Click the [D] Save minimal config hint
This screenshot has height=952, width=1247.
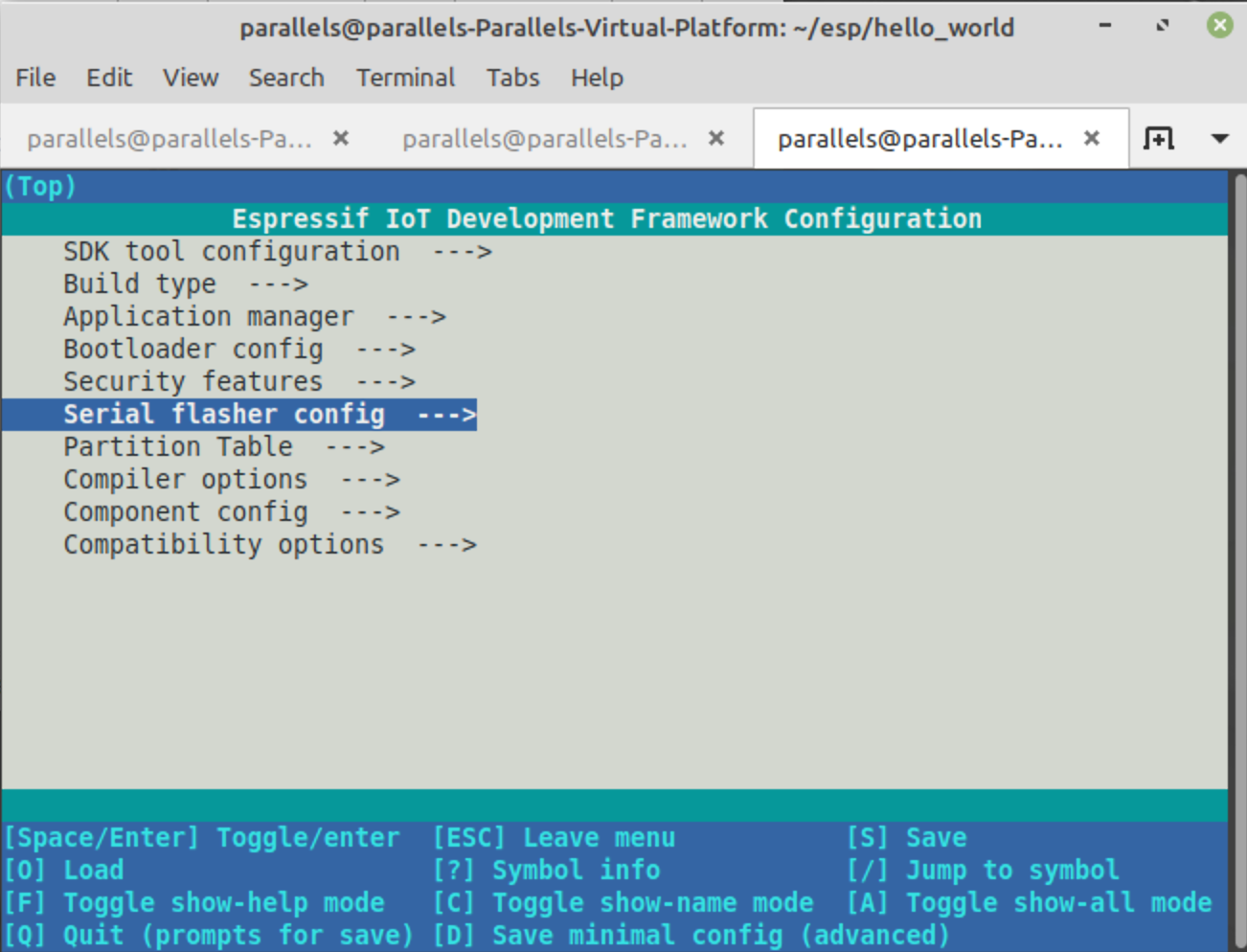click(x=692, y=936)
